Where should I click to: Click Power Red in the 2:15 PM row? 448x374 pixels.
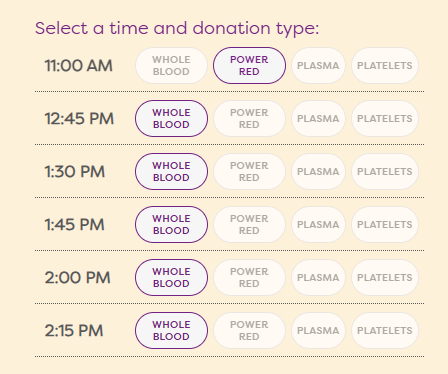(x=249, y=331)
